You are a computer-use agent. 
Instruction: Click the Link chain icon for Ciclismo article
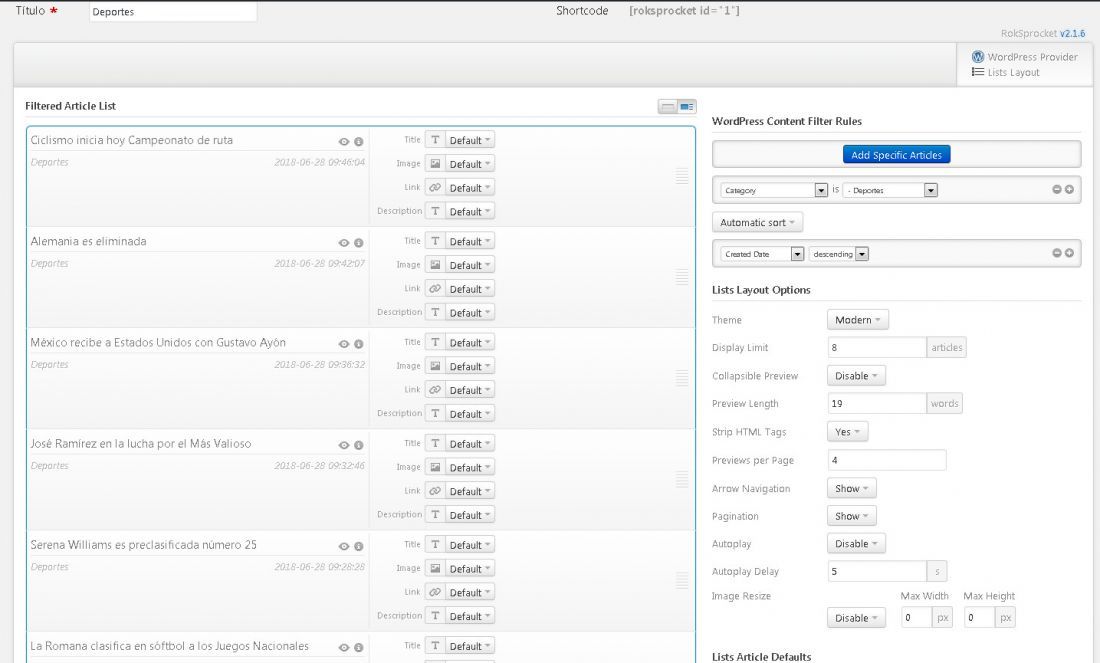tap(435, 187)
